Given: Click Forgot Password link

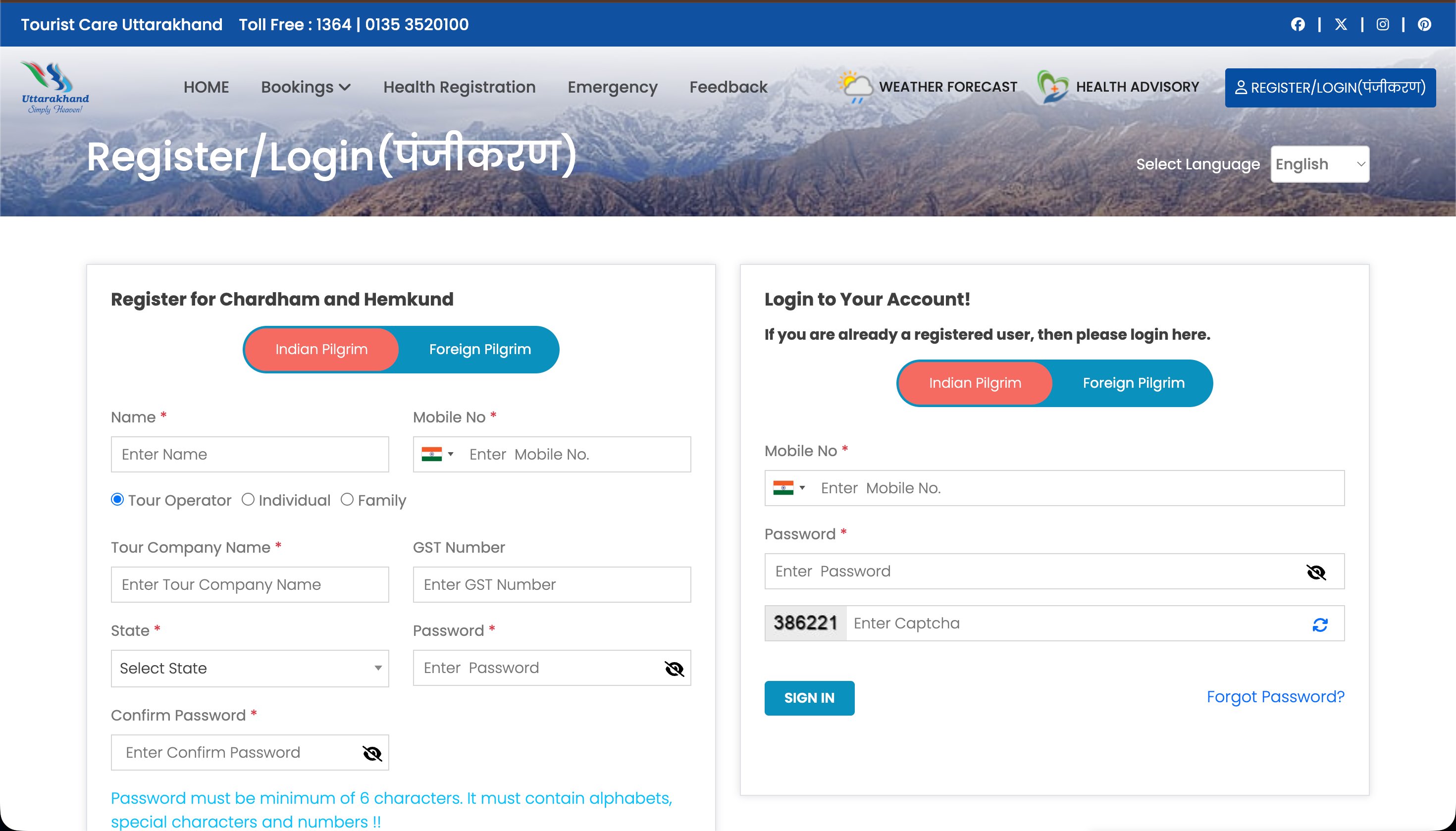Looking at the screenshot, I should coord(1275,697).
